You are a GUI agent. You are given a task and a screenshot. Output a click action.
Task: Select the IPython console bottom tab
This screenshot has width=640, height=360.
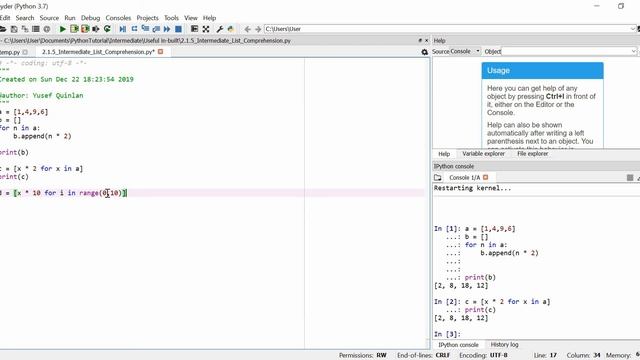point(458,345)
